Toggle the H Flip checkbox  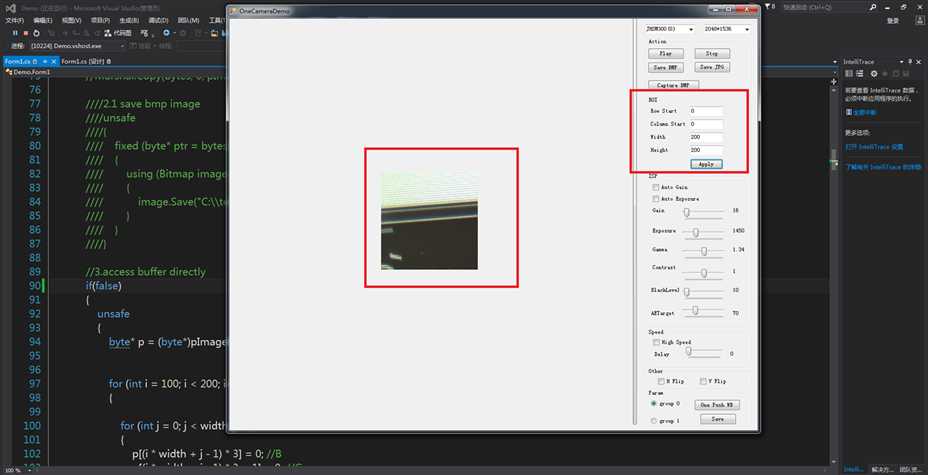[x=661, y=382]
